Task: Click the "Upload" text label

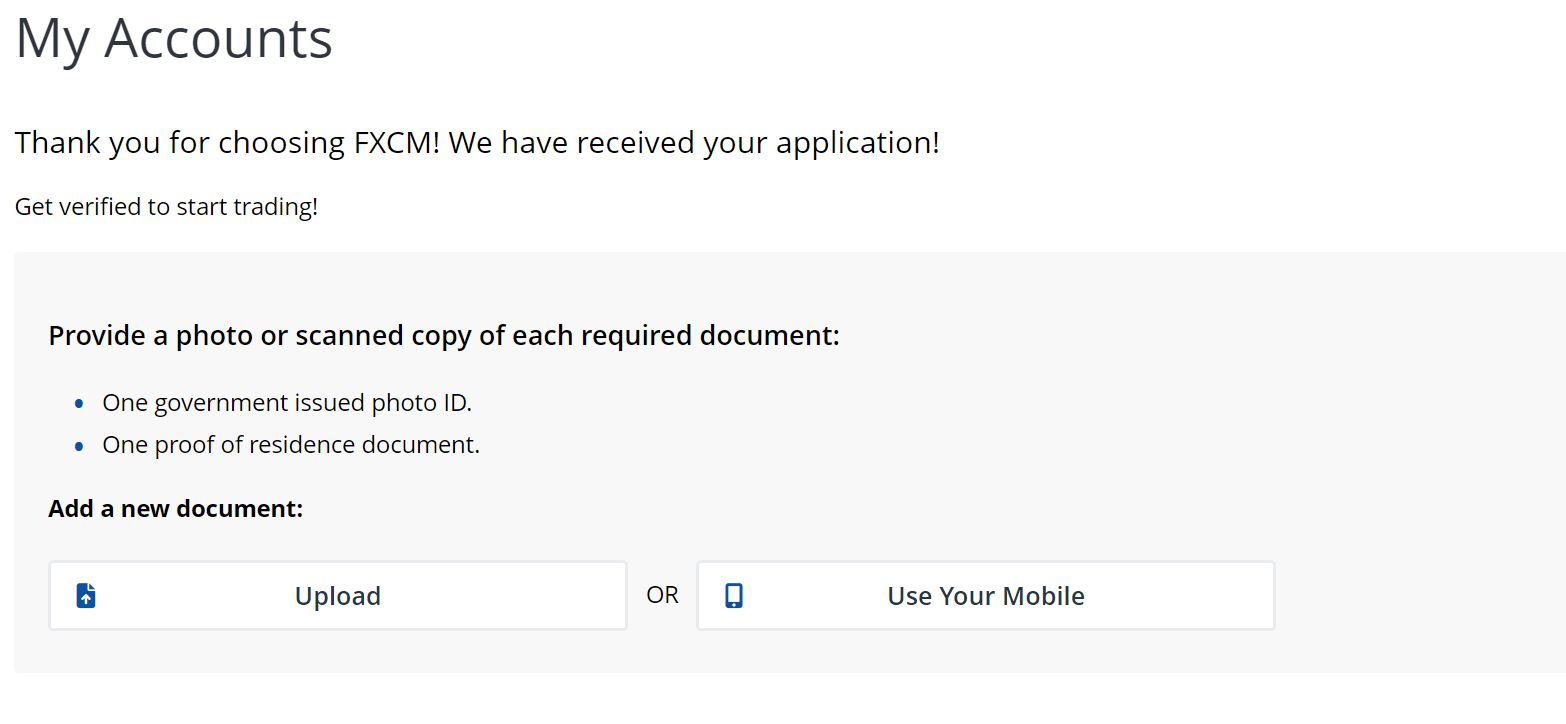Action: (338, 596)
